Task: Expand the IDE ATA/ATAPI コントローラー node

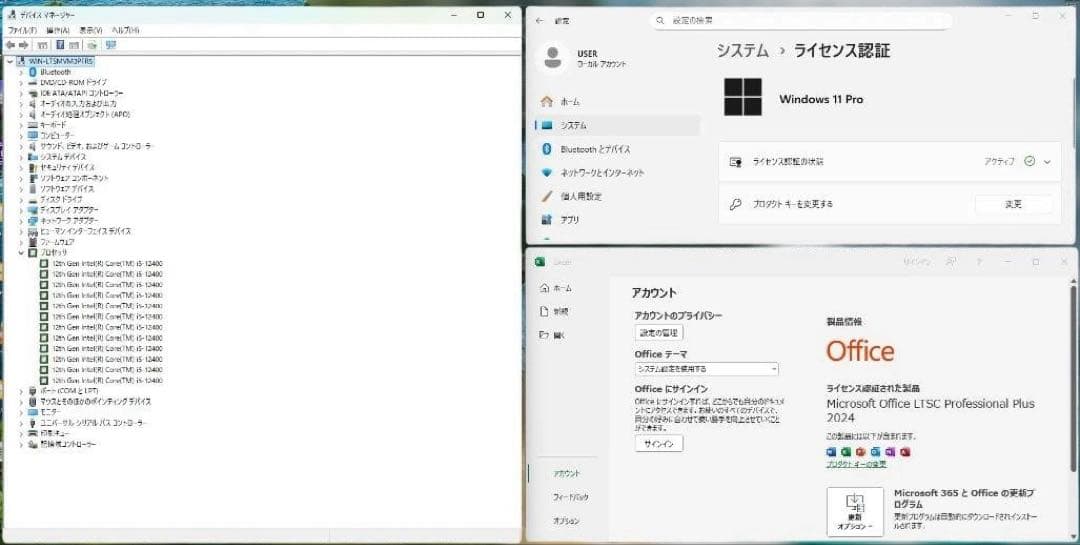Action: (21, 93)
